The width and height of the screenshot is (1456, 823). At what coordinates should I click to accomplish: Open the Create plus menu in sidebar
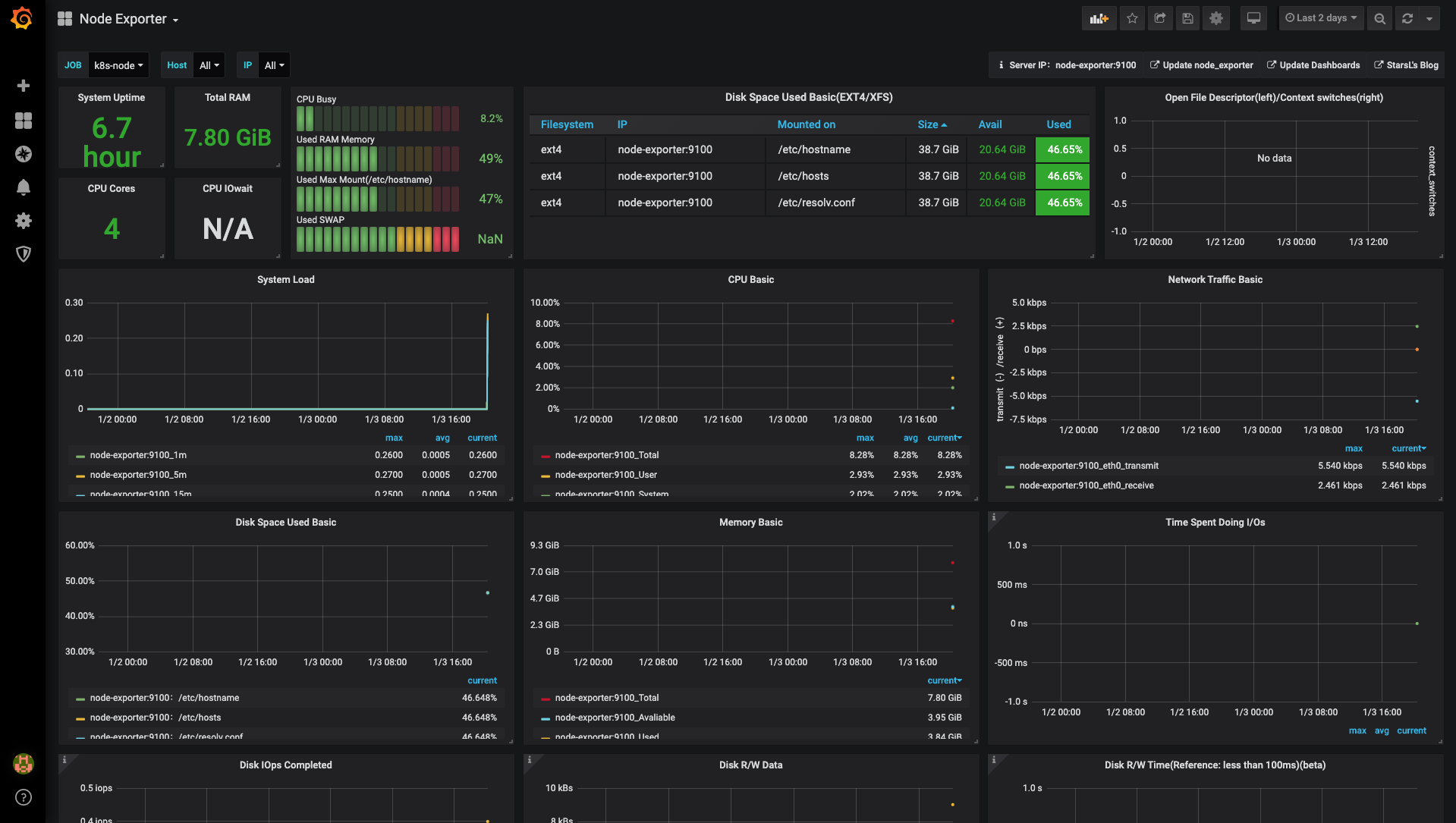pyautogui.click(x=24, y=86)
